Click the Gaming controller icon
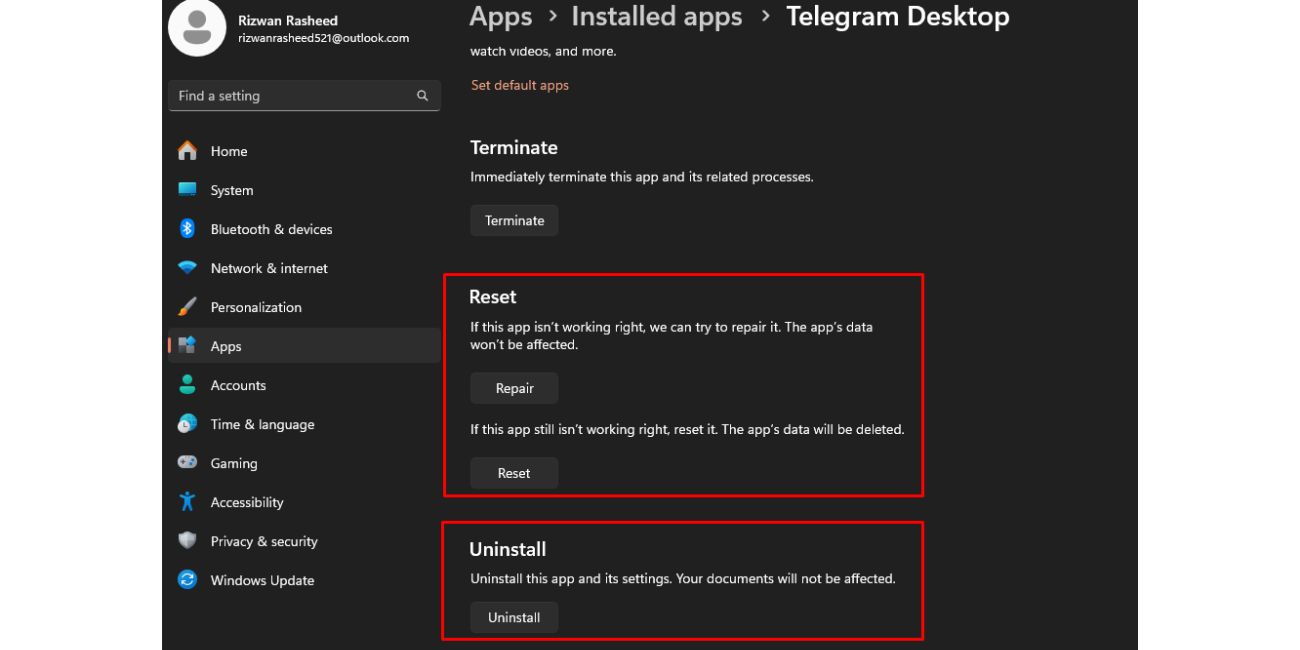This screenshot has height=650, width=1300. pyautogui.click(x=187, y=462)
